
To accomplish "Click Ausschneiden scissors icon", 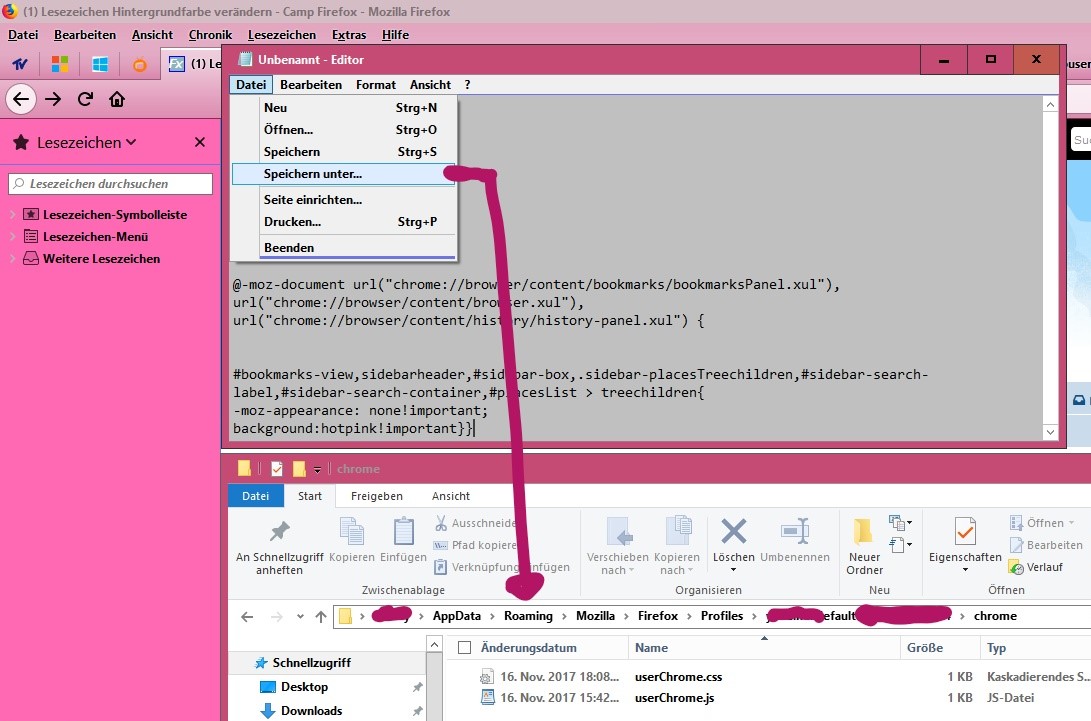I will [440, 523].
